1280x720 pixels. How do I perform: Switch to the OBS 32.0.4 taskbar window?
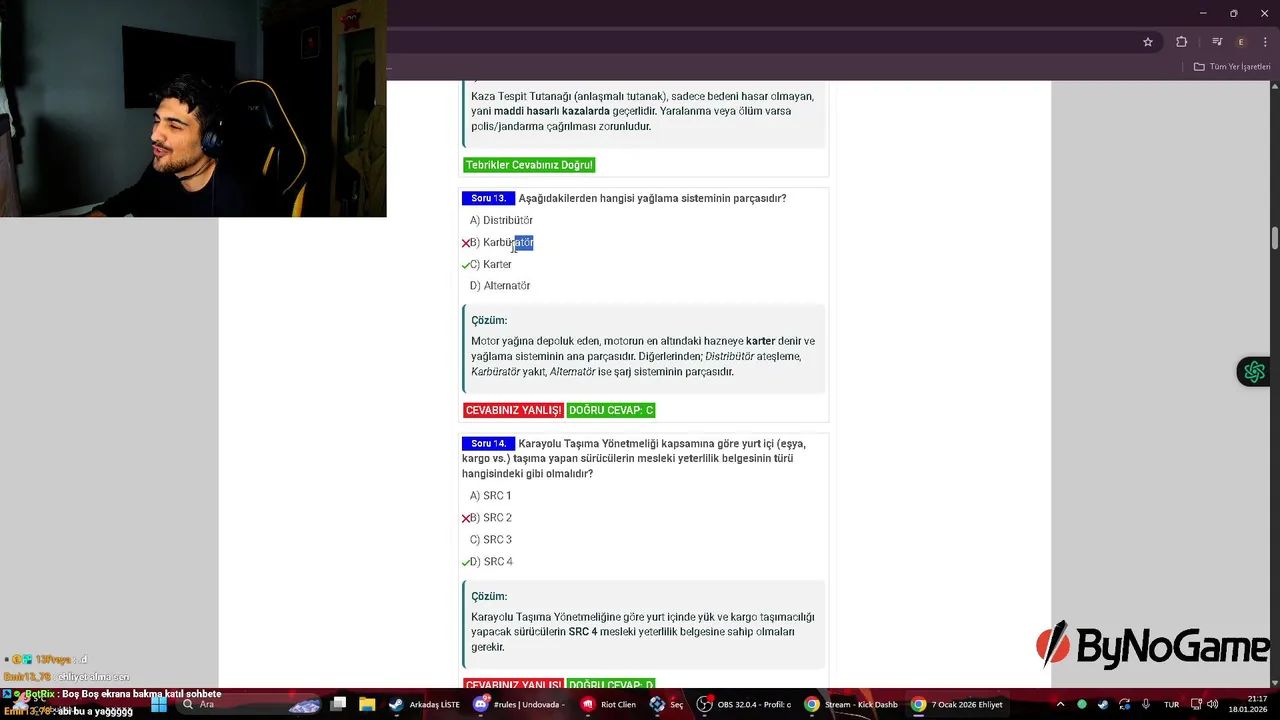point(744,704)
